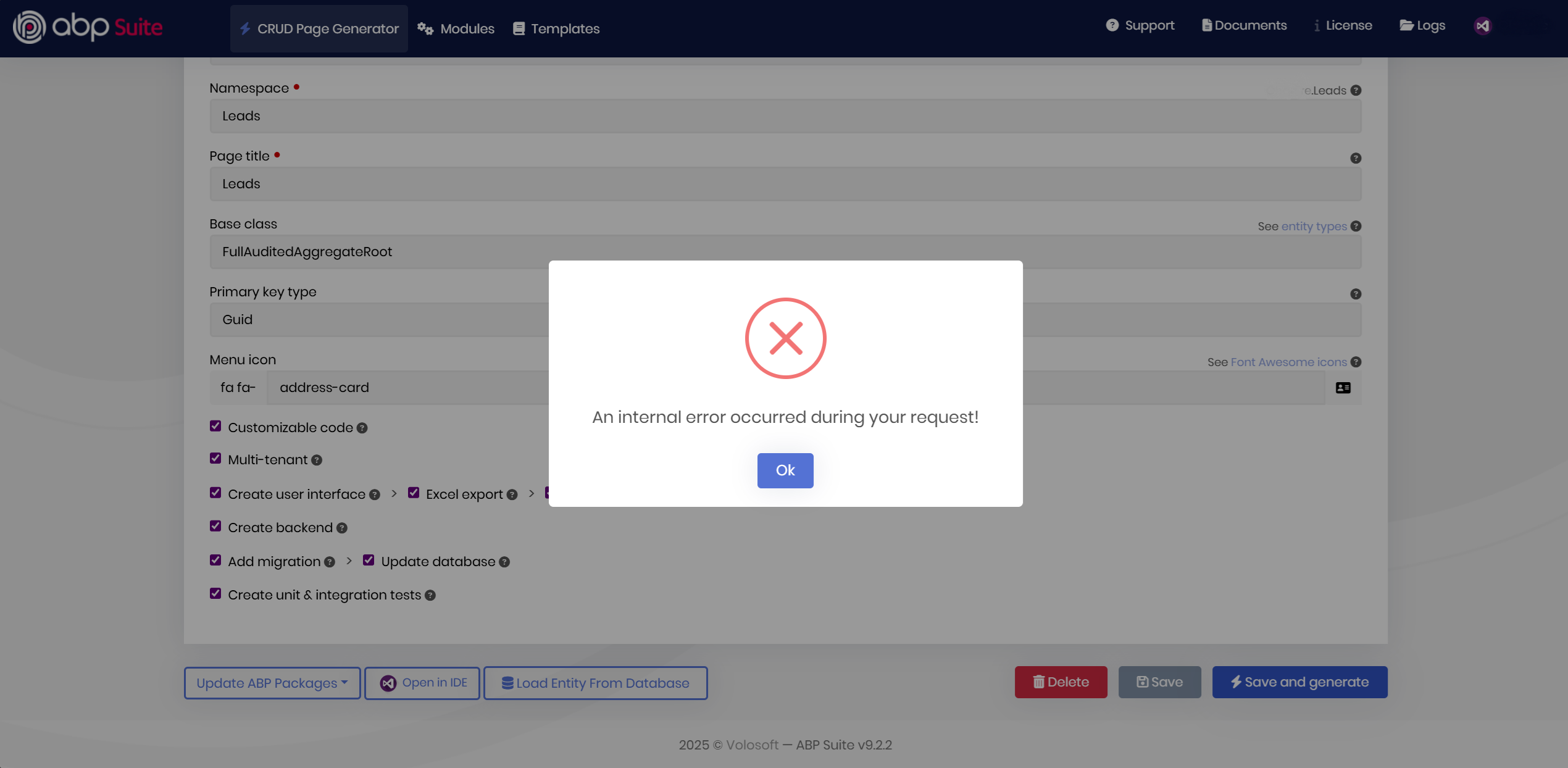Click the Visual Studio icon in top bar
The height and width of the screenshot is (768, 1568).
tap(1483, 26)
